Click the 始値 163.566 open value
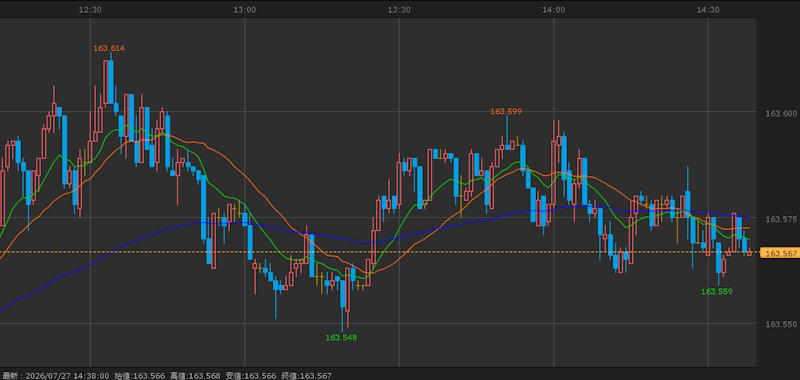This screenshot has height=380, width=800. (139, 376)
